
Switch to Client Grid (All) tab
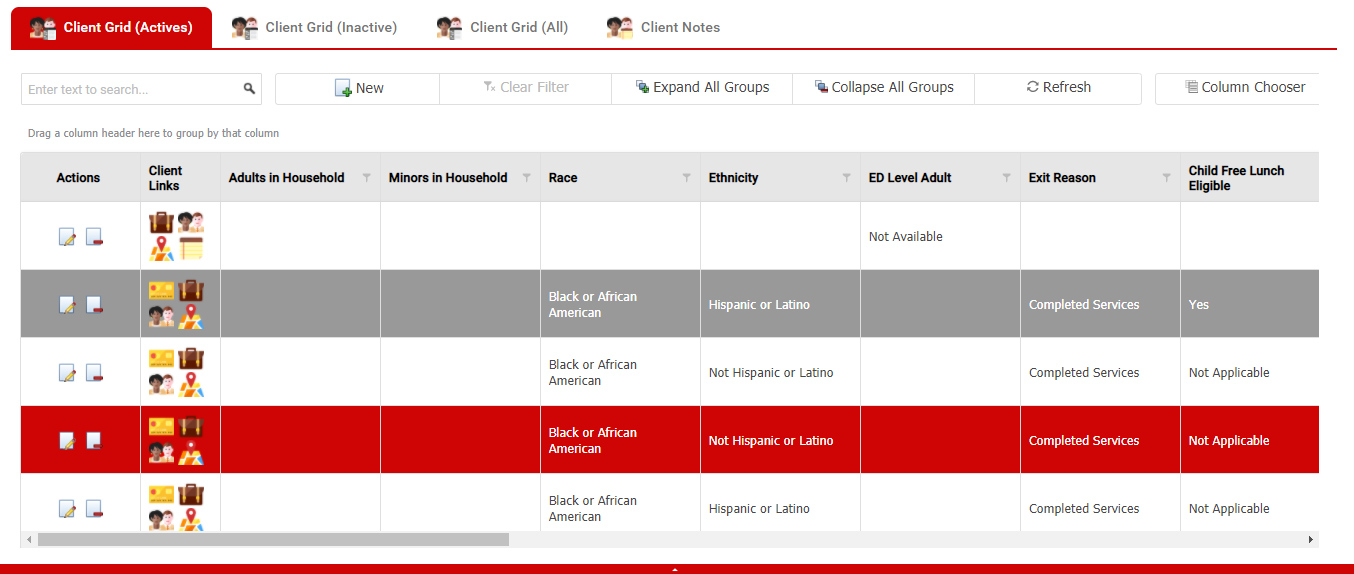pyautogui.click(x=502, y=28)
